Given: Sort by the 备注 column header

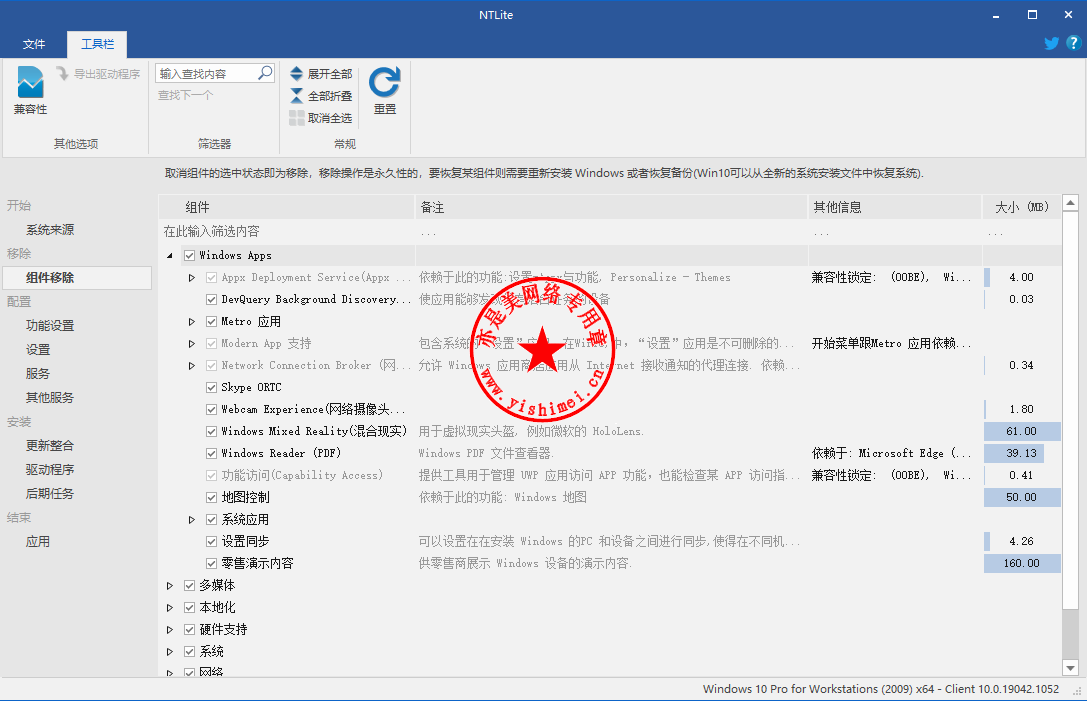Looking at the screenshot, I should 611,207.
